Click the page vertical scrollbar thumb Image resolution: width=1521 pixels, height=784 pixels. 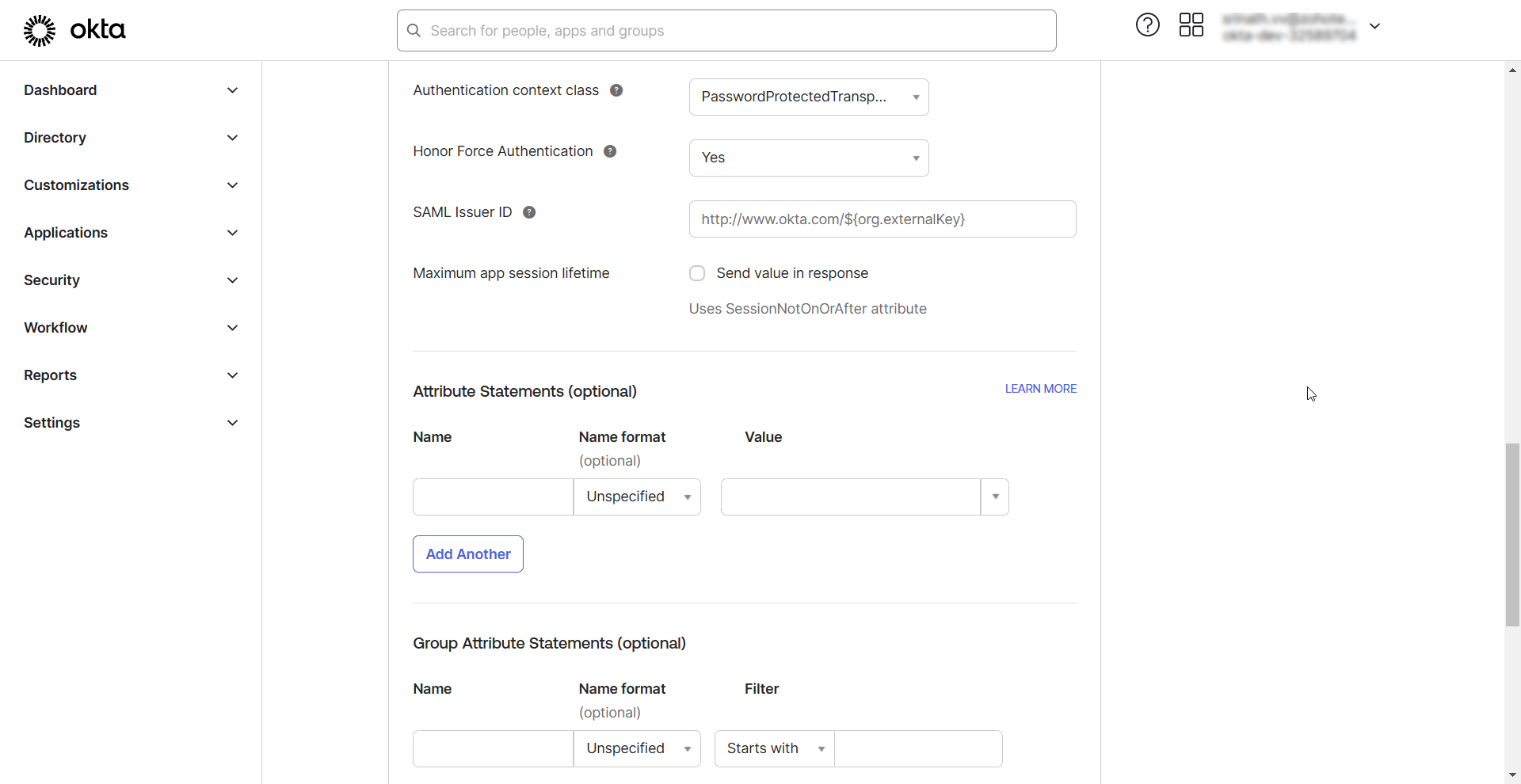click(1512, 535)
